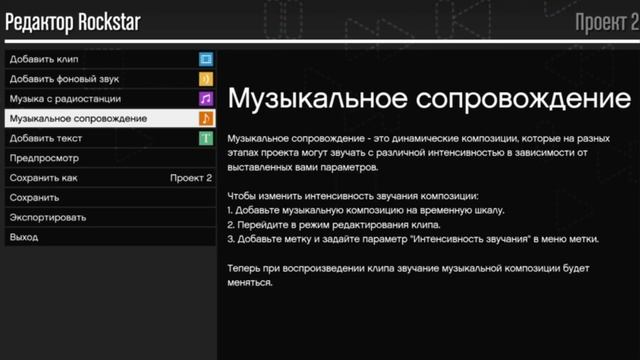
Task: Click the purple radio music note icon
Action: coord(206,99)
